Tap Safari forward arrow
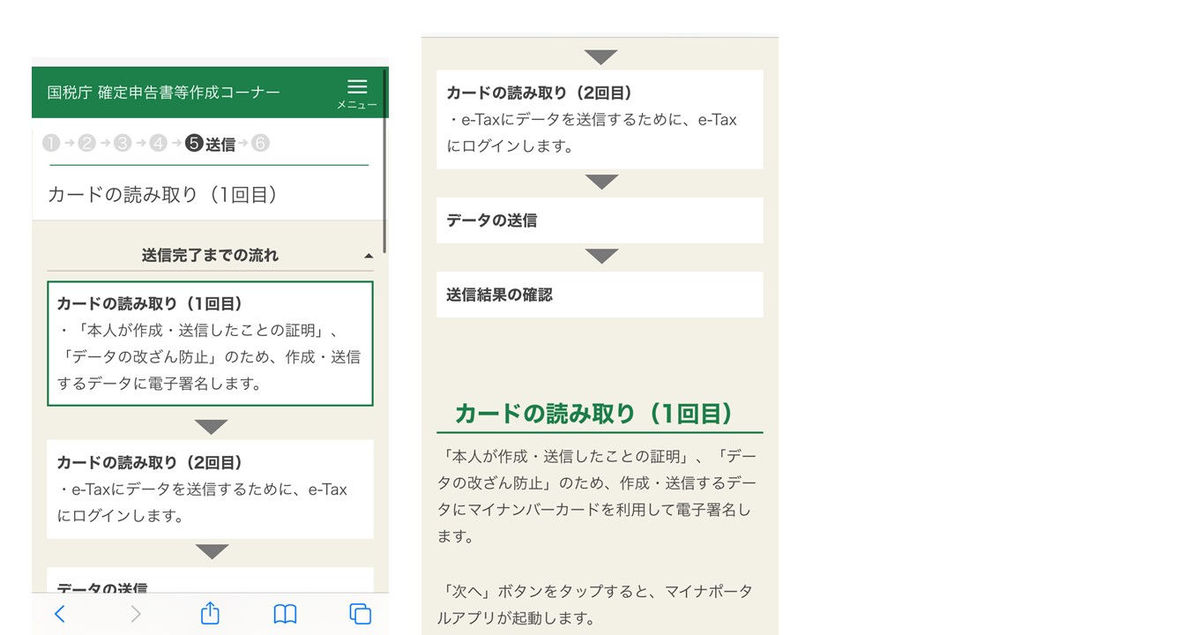Screen dimensions: 1200x635 coord(136,614)
